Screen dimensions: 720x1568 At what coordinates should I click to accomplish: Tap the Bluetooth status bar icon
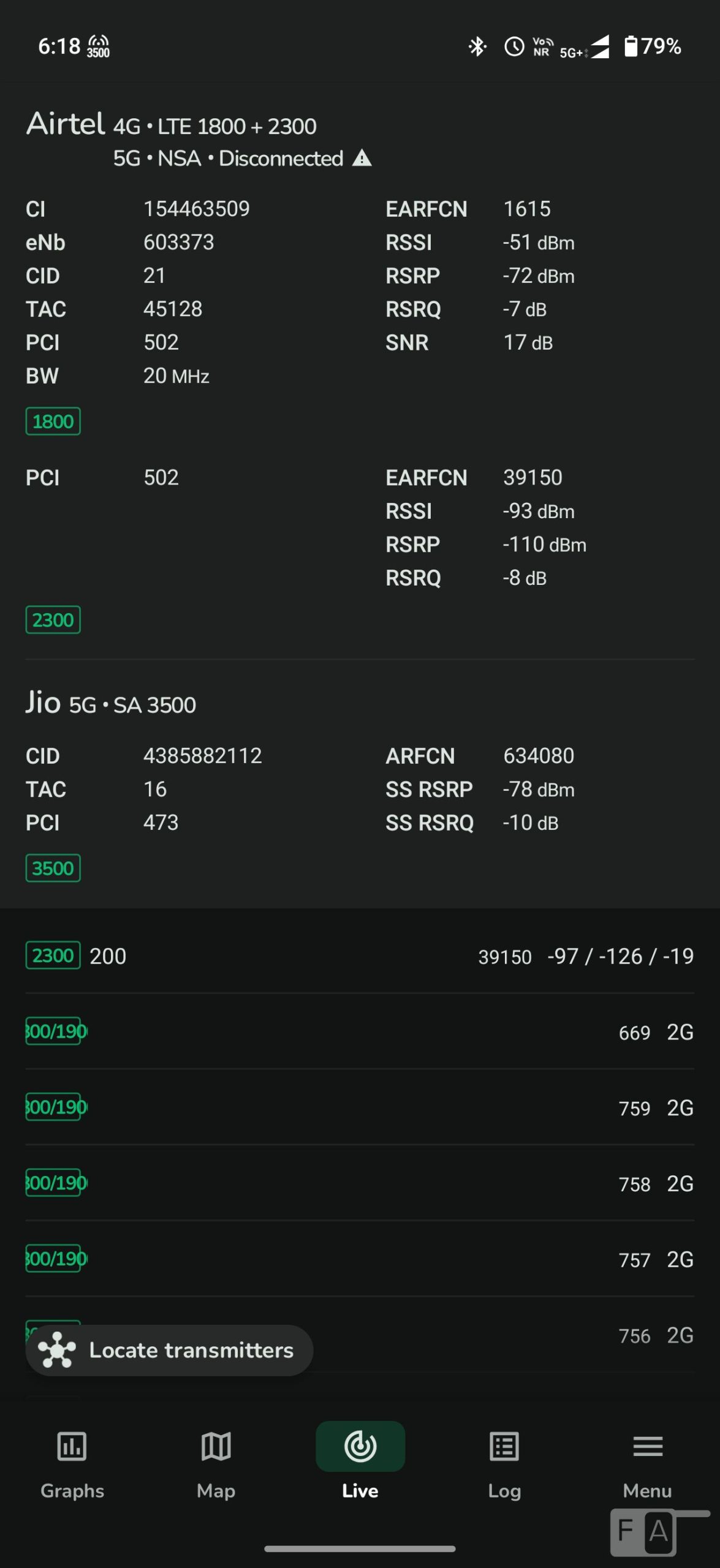(x=477, y=47)
